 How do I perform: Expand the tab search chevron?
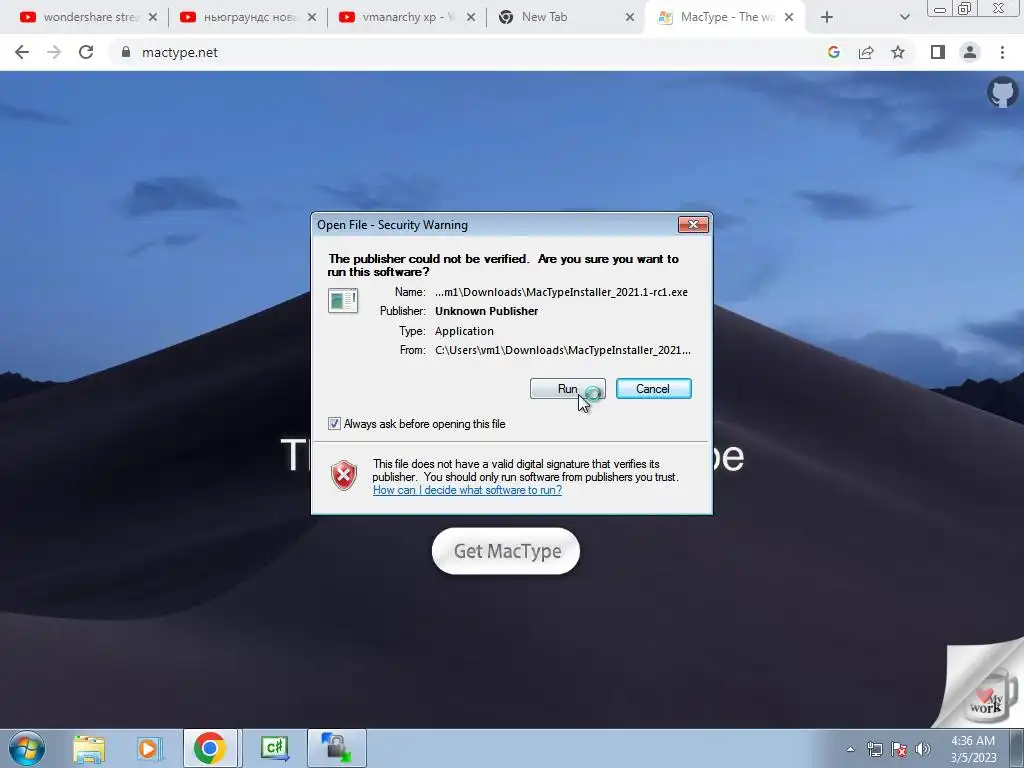[x=904, y=18]
